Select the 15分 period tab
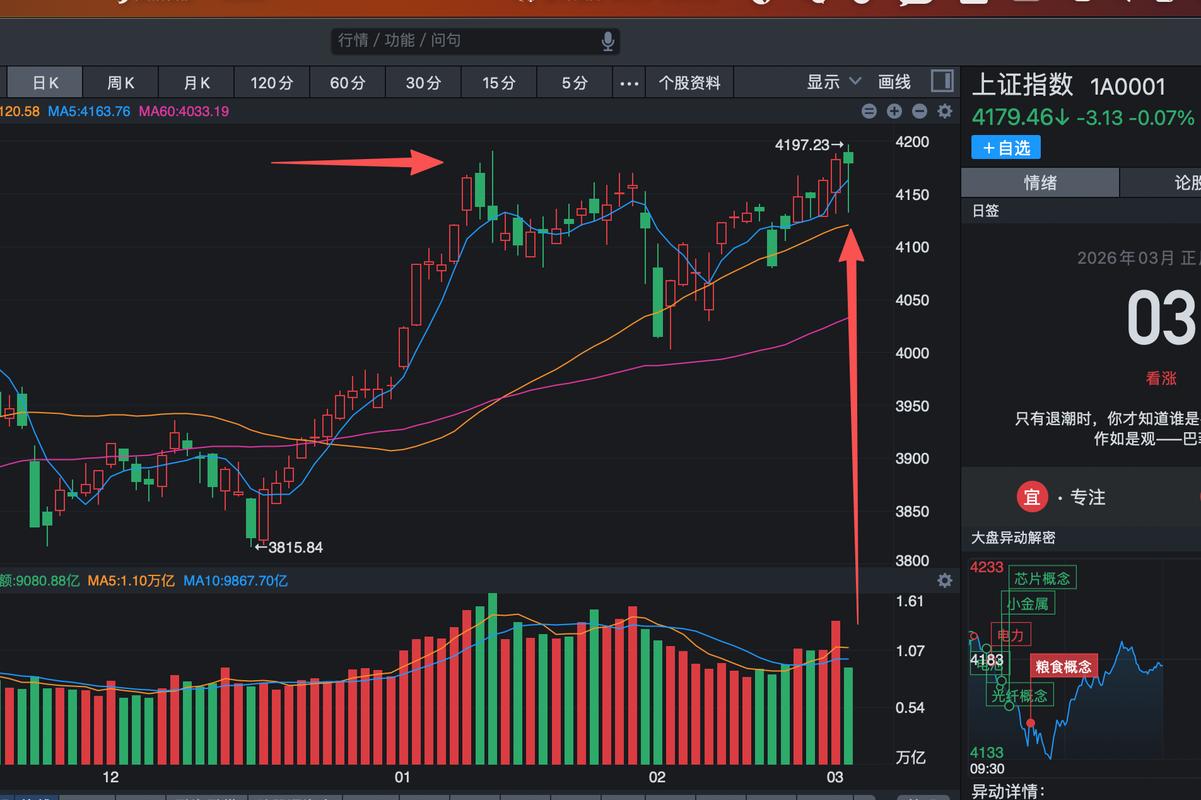1201x800 pixels. pos(499,83)
